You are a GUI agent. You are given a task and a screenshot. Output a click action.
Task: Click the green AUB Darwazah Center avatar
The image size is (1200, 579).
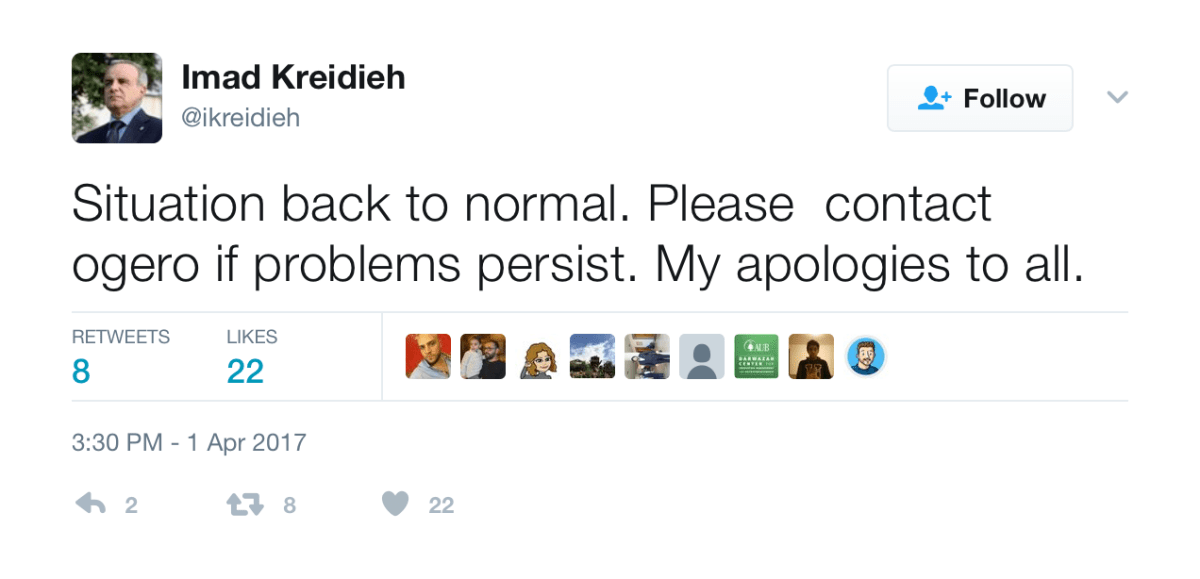[756, 356]
